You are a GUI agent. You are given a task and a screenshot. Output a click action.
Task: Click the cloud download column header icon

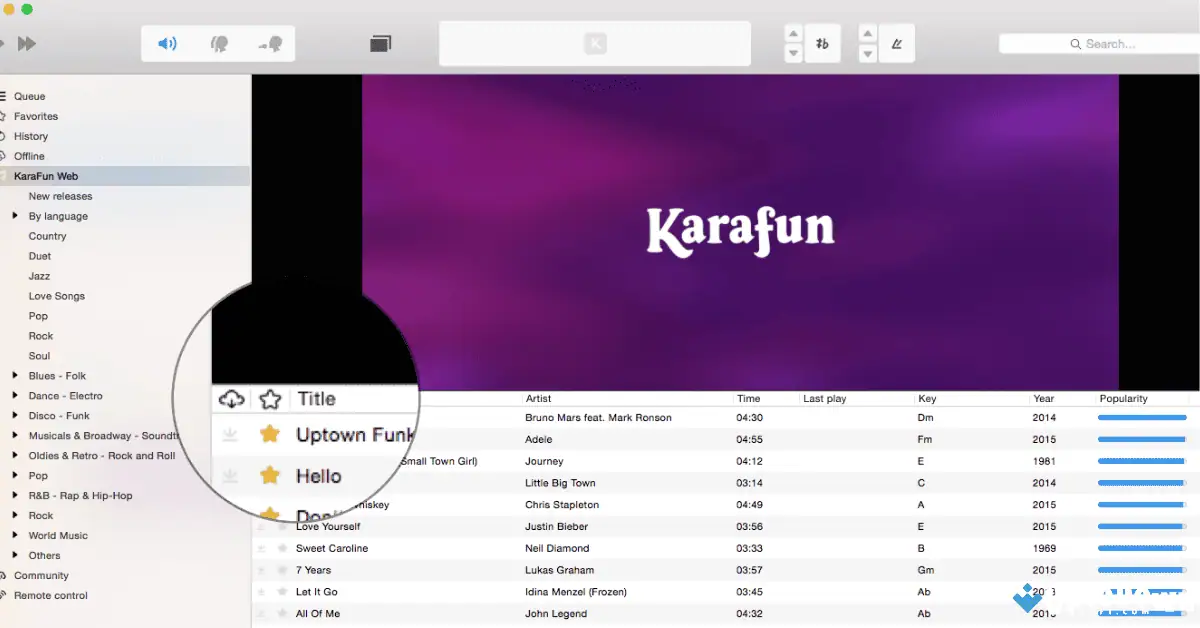point(231,398)
